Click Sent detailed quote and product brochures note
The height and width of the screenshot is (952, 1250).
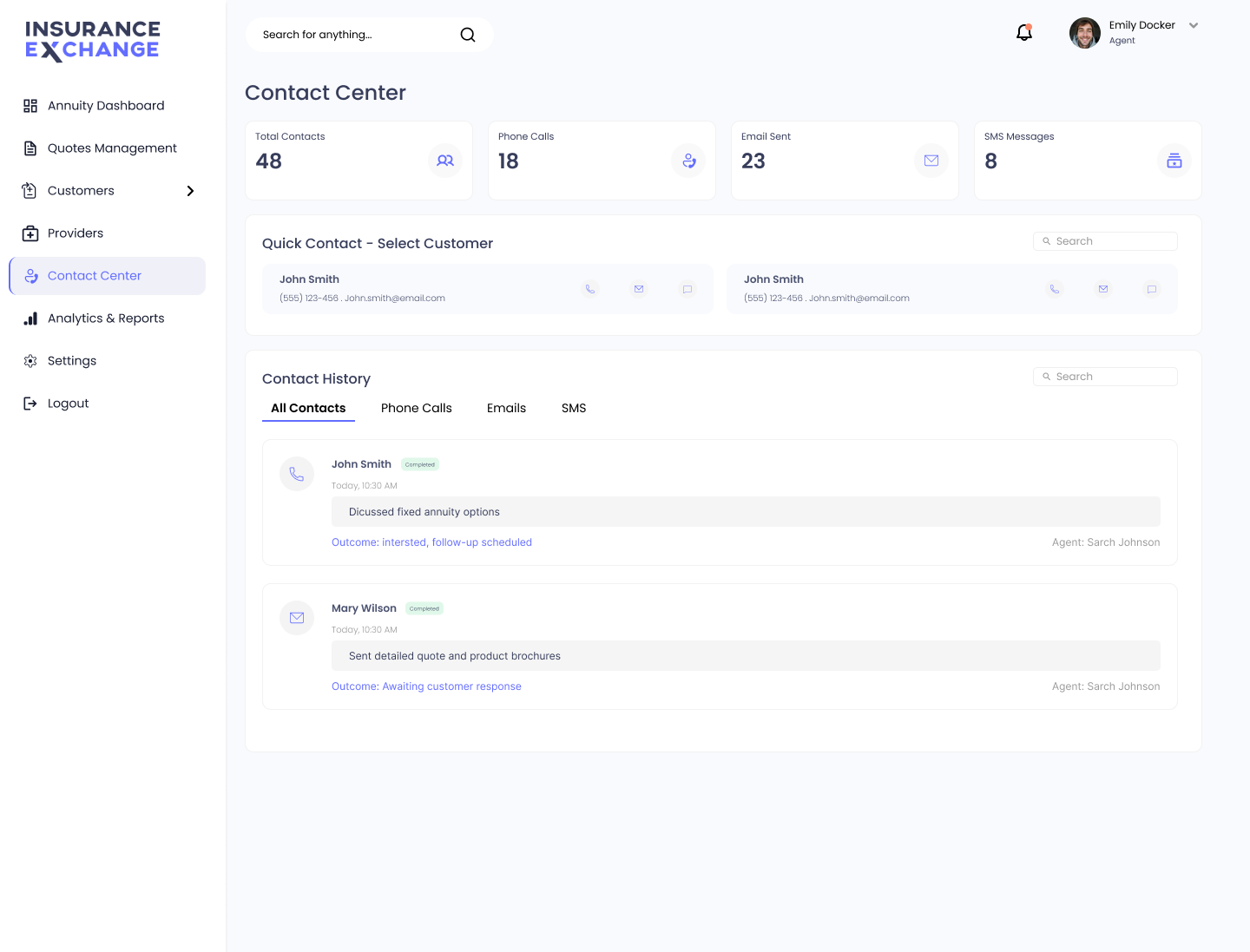[x=746, y=656]
